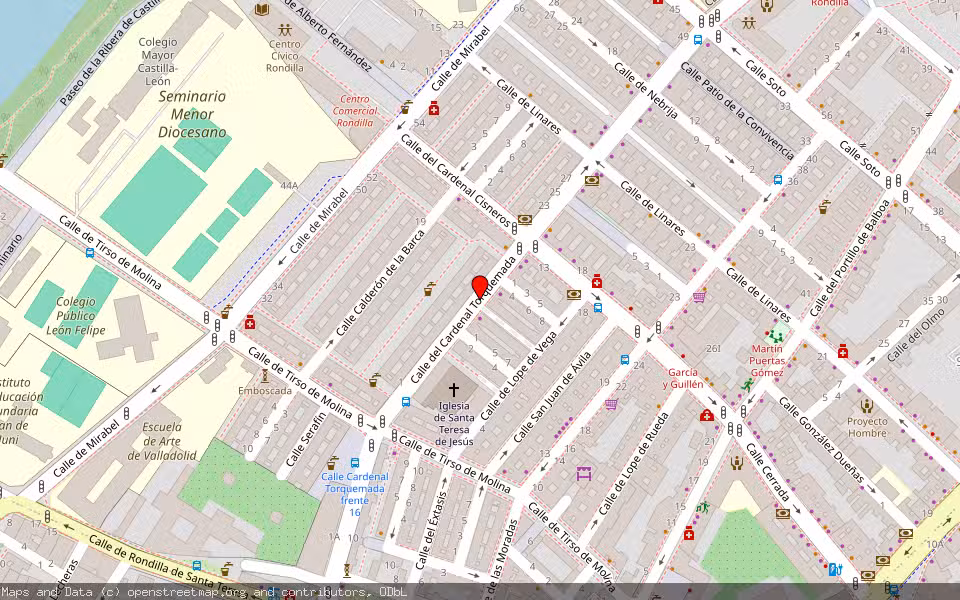Click the church icon at Iglesia de Santa Teresa
Screen dimensions: 960x600
click(453, 388)
